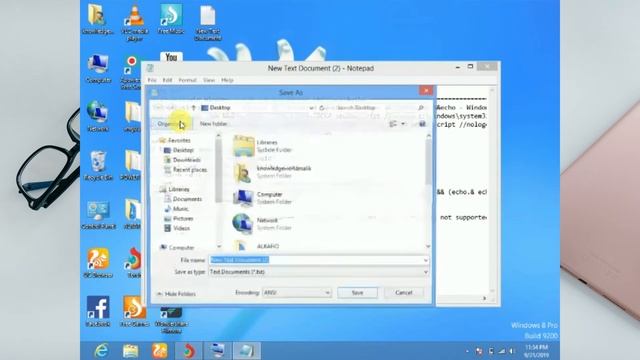Click the Cancel button
Viewport: 640px width, 360px height.
pos(404,293)
